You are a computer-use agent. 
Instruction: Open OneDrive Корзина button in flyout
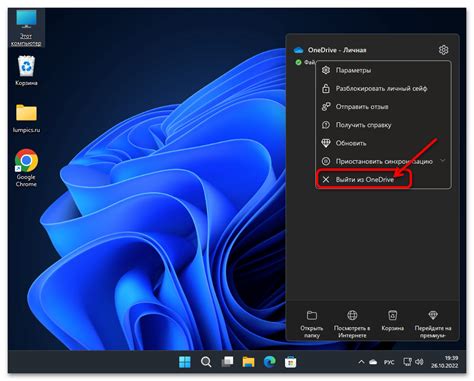click(392, 321)
